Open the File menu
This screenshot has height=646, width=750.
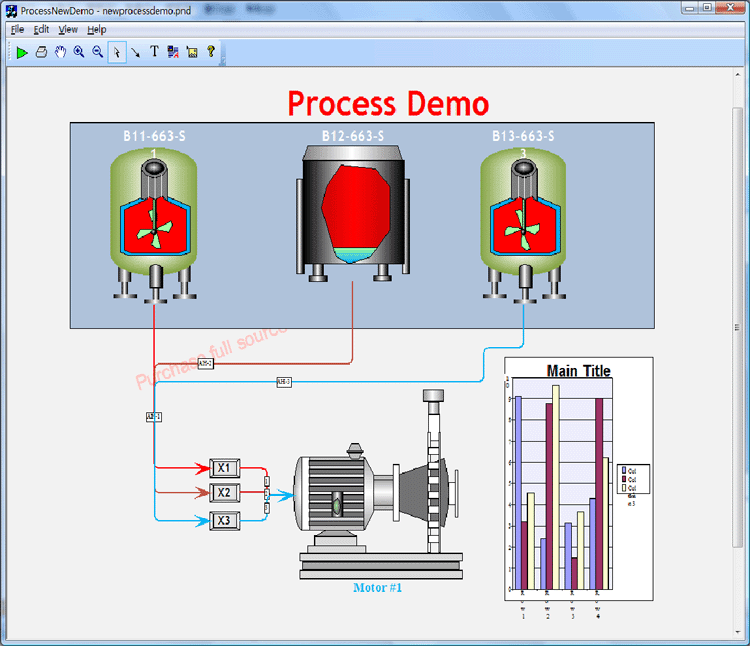coord(17,30)
